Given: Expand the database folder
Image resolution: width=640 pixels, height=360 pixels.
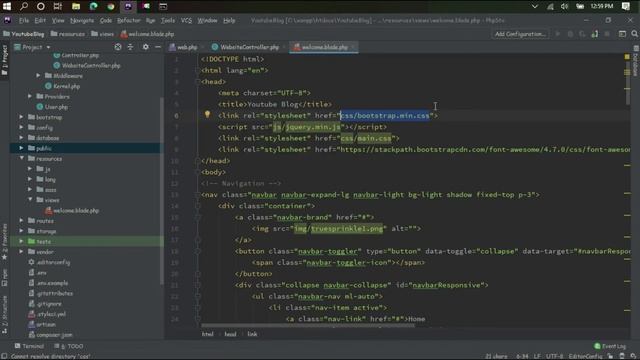Looking at the screenshot, I should point(21,138).
